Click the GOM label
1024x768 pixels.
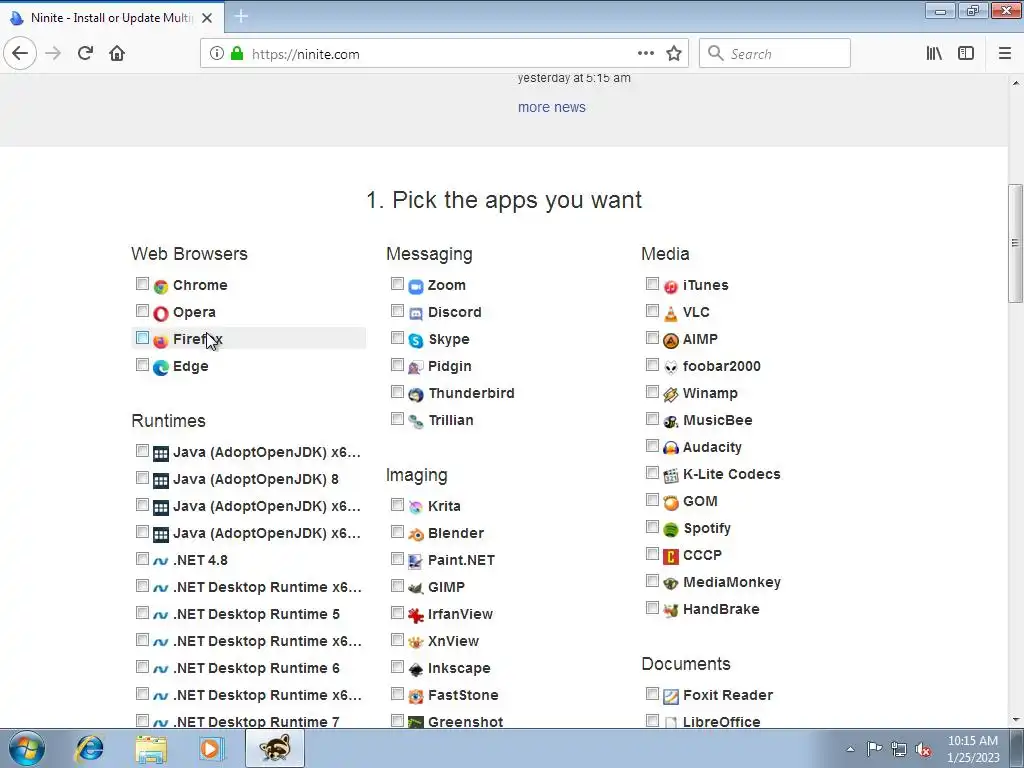[x=700, y=501]
